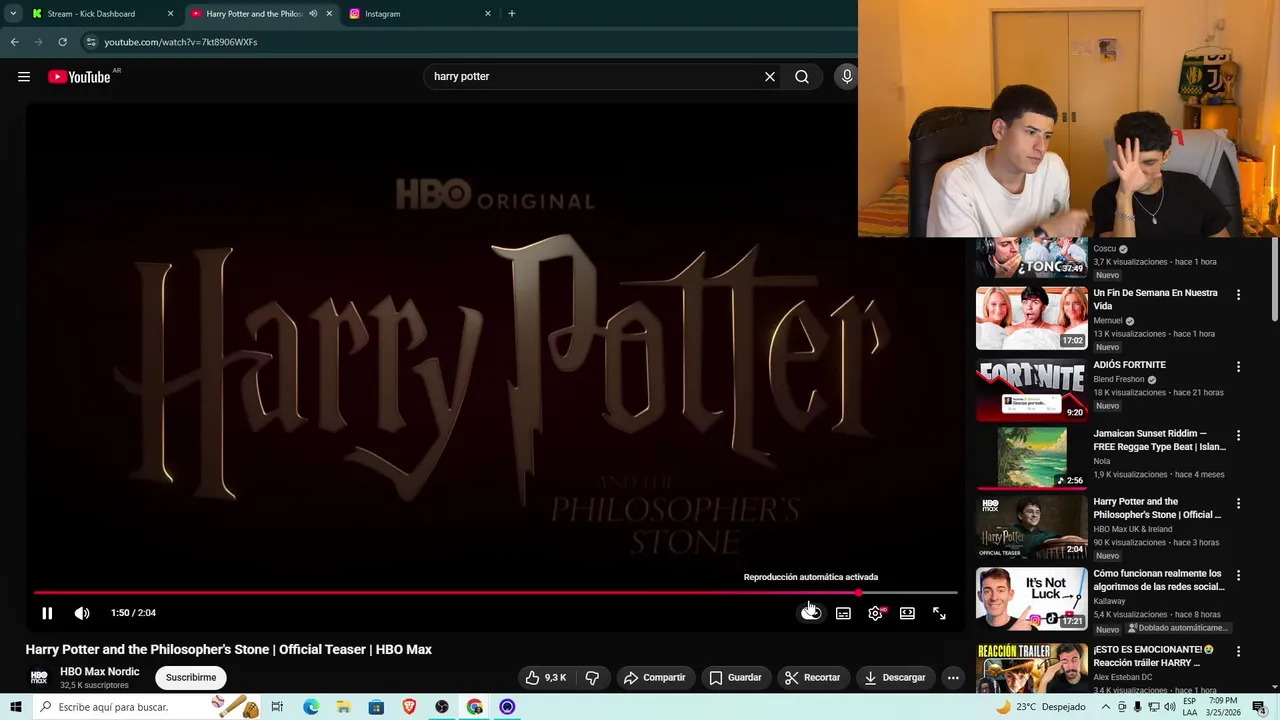1280x720 pixels.
Task: Click the Compartir button
Action: pyautogui.click(x=654, y=678)
